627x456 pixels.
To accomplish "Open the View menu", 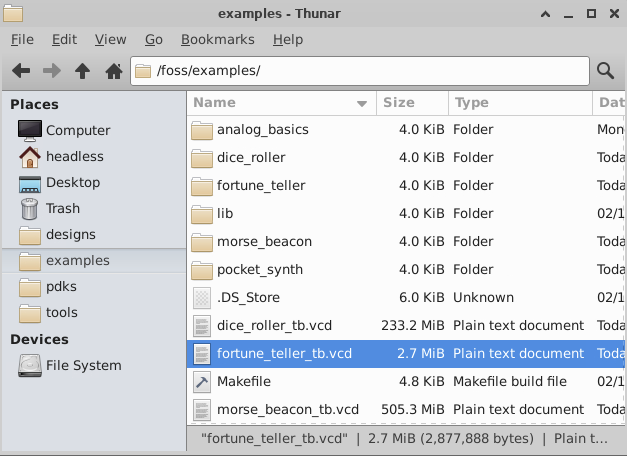I will pos(110,40).
